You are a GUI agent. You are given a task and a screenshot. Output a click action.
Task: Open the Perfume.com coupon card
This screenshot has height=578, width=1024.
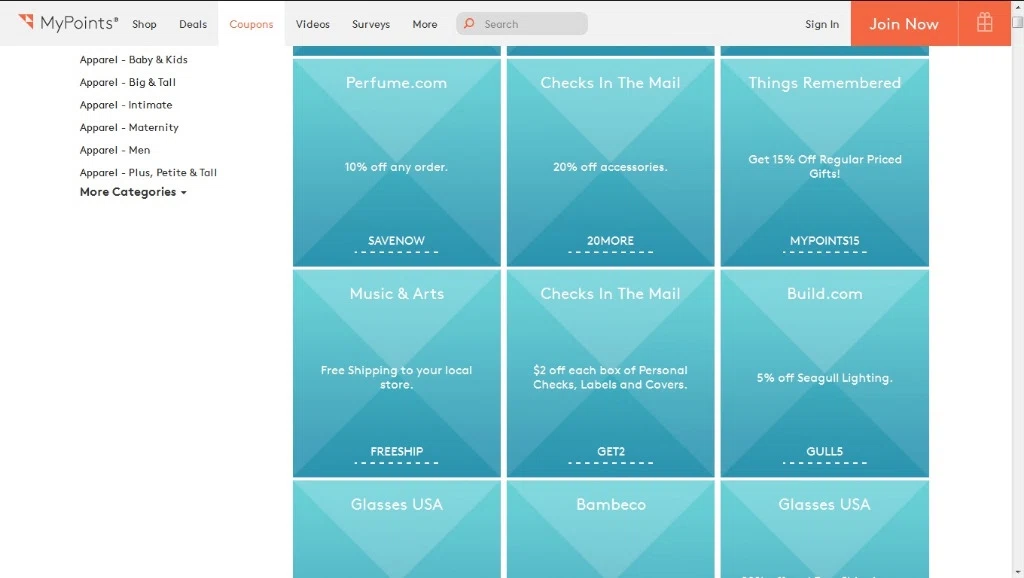[396, 162]
